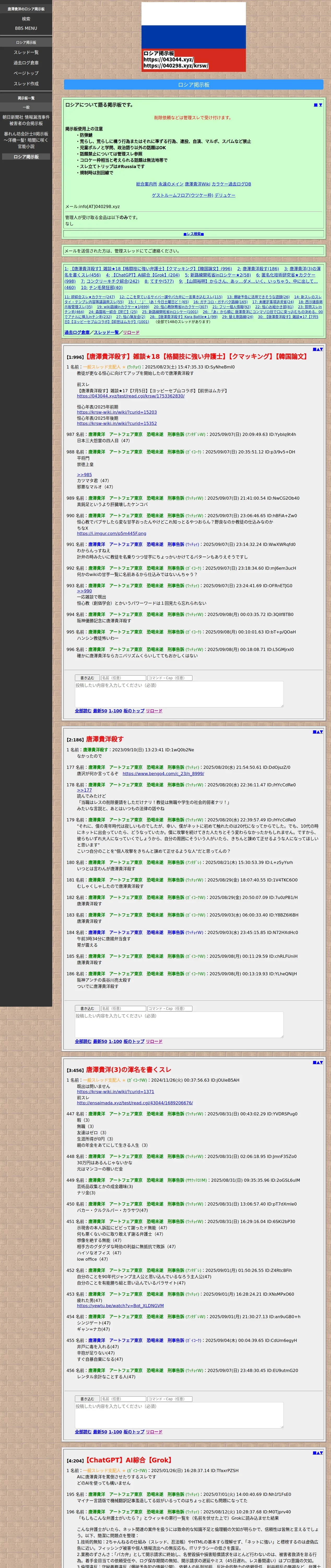Viewport: 331px width, 1568px height.
Task: Open thread 7: コンクリーキチク総合(242)
Action: coord(110,281)
